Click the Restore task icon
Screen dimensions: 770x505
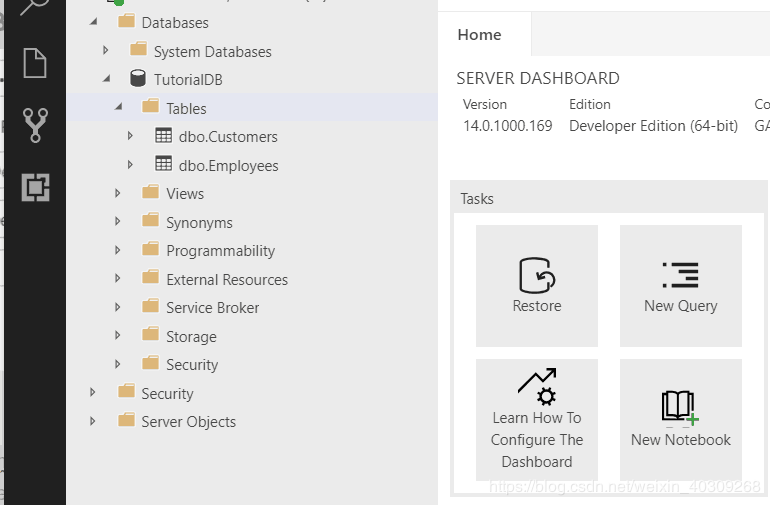click(537, 275)
